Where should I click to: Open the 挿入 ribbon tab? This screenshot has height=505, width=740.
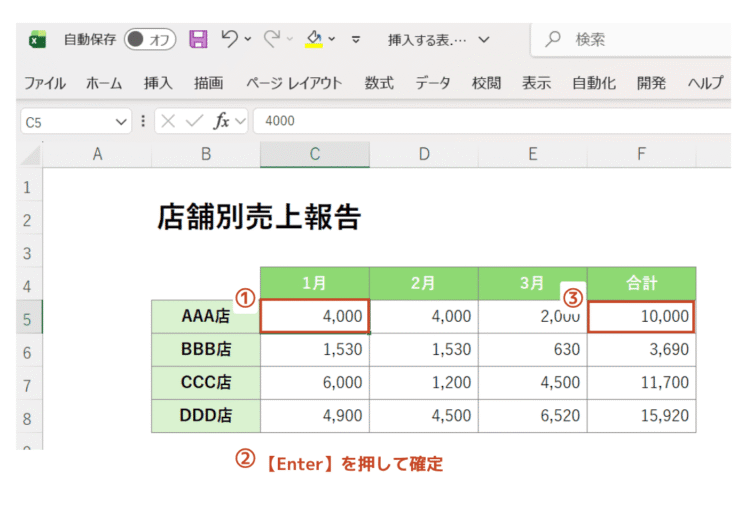click(x=158, y=83)
